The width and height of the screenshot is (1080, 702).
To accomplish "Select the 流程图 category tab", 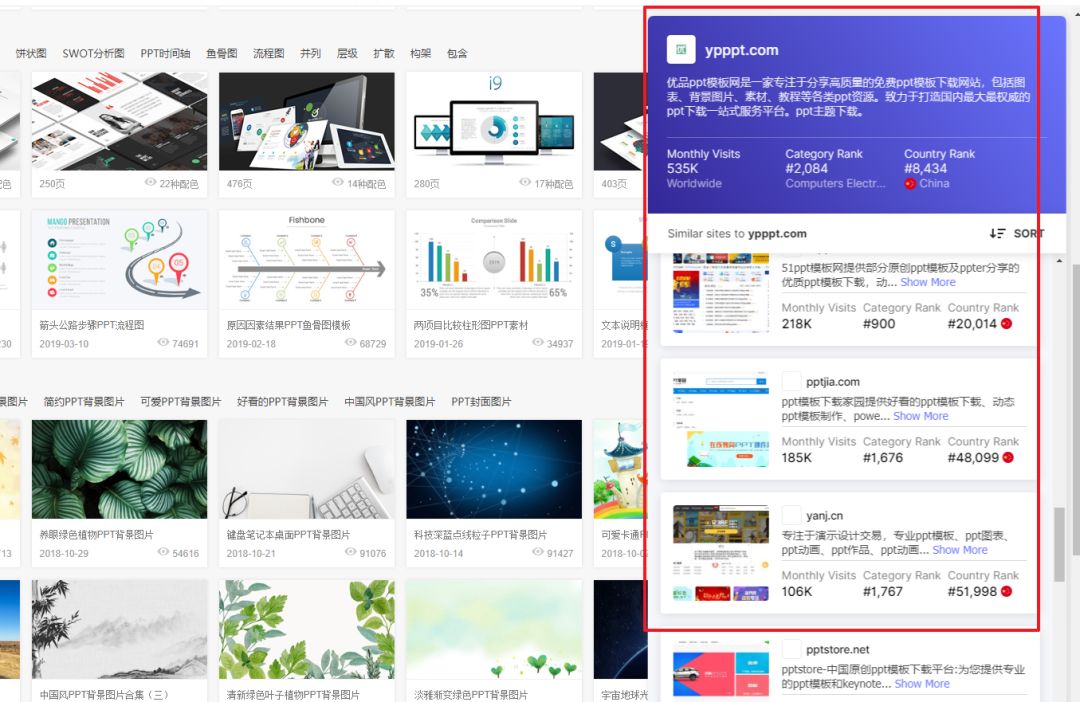I will 269,53.
